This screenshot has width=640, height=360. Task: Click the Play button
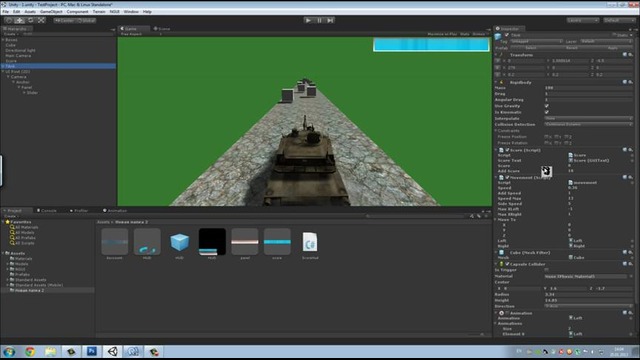(308, 20)
